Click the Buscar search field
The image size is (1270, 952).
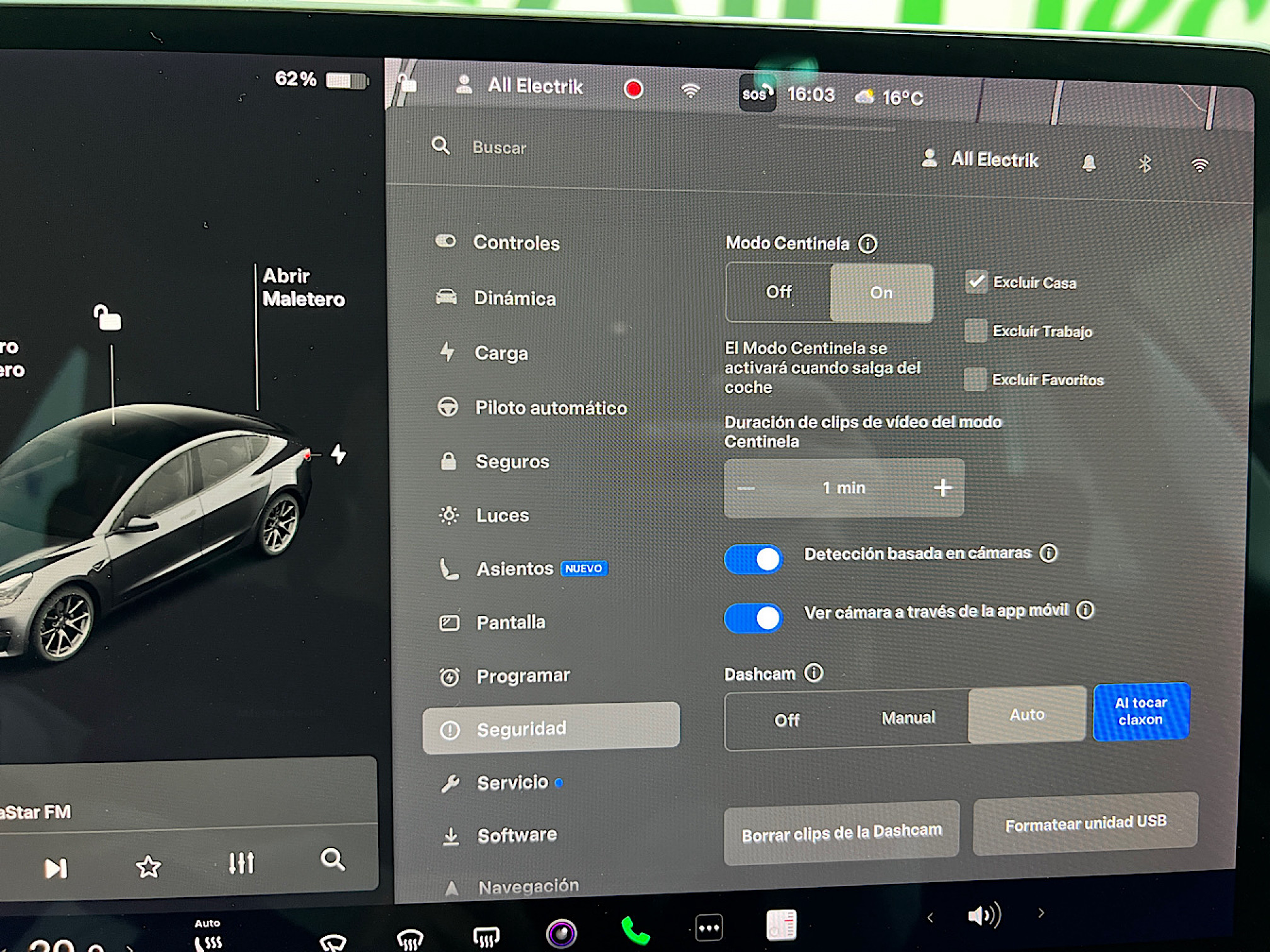500,148
